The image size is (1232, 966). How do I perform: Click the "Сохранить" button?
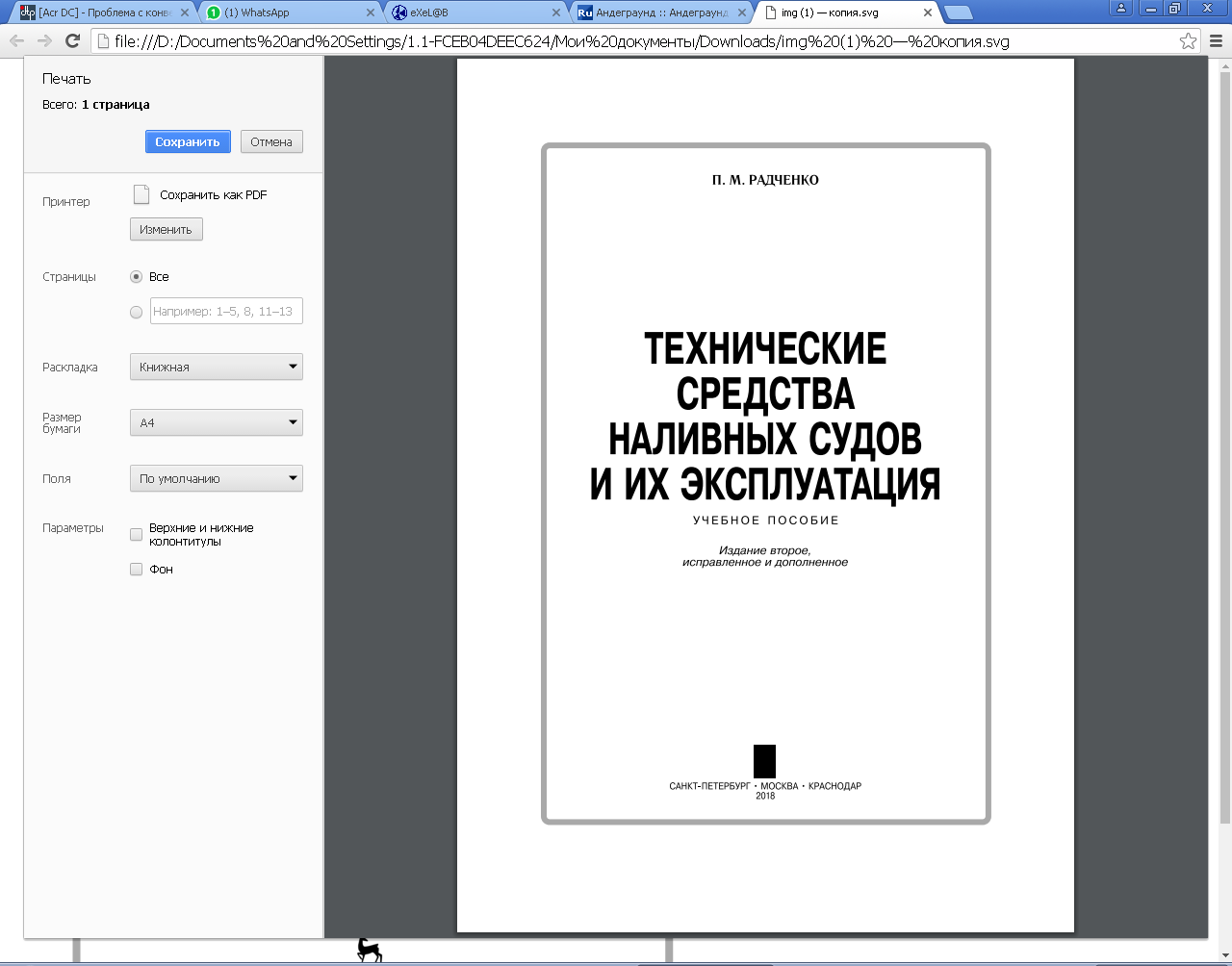point(188,141)
